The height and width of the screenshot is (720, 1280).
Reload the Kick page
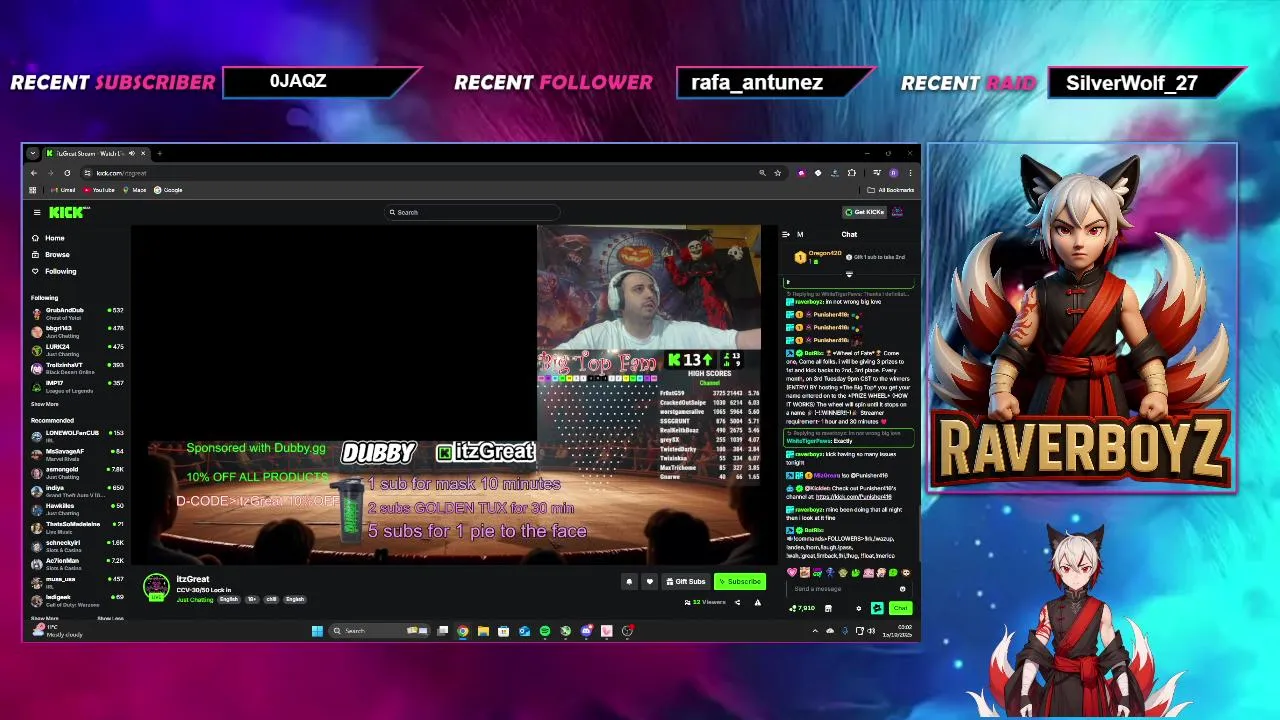click(67, 173)
